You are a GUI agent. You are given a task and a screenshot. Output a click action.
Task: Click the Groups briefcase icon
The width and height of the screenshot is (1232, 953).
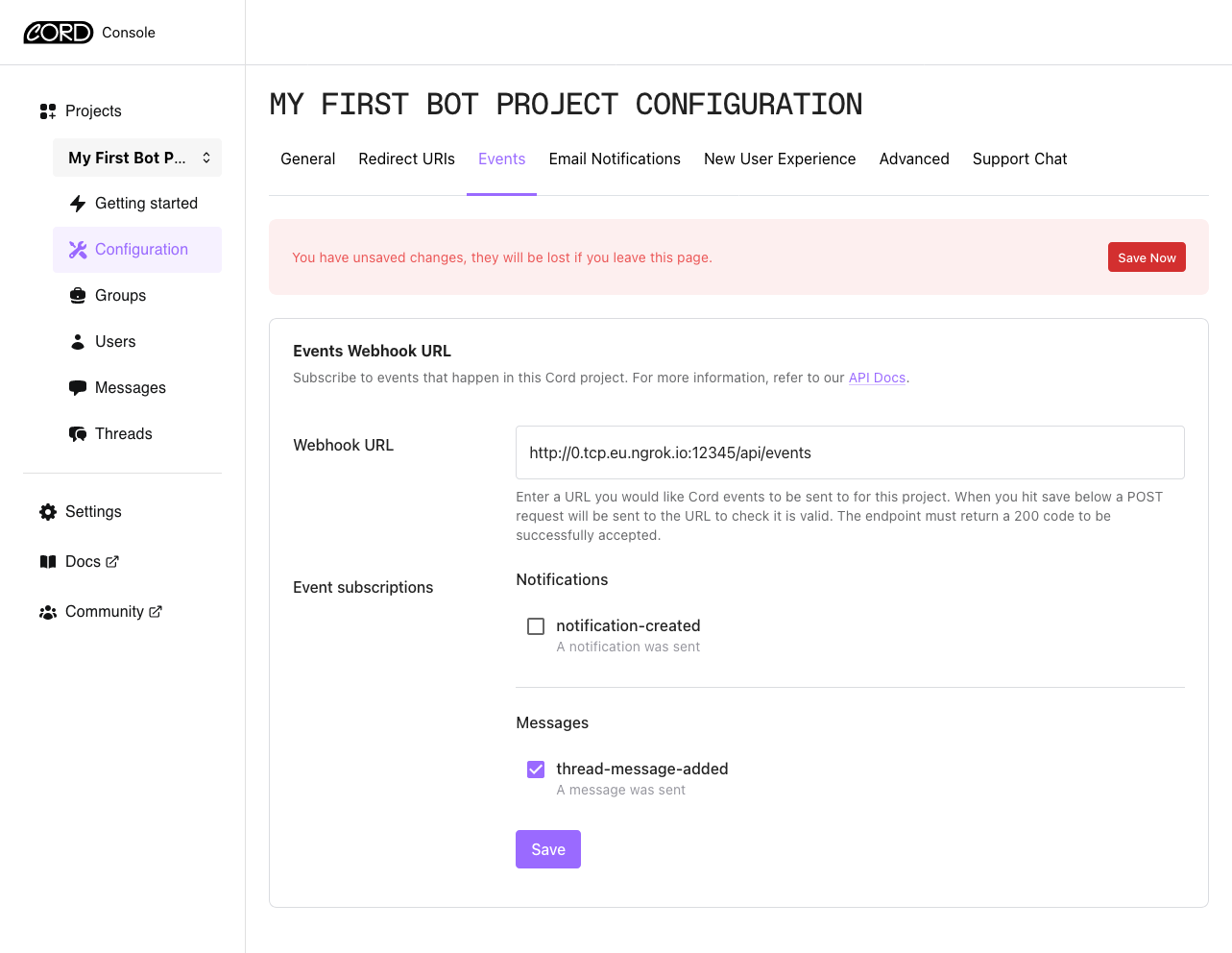(x=78, y=296)
